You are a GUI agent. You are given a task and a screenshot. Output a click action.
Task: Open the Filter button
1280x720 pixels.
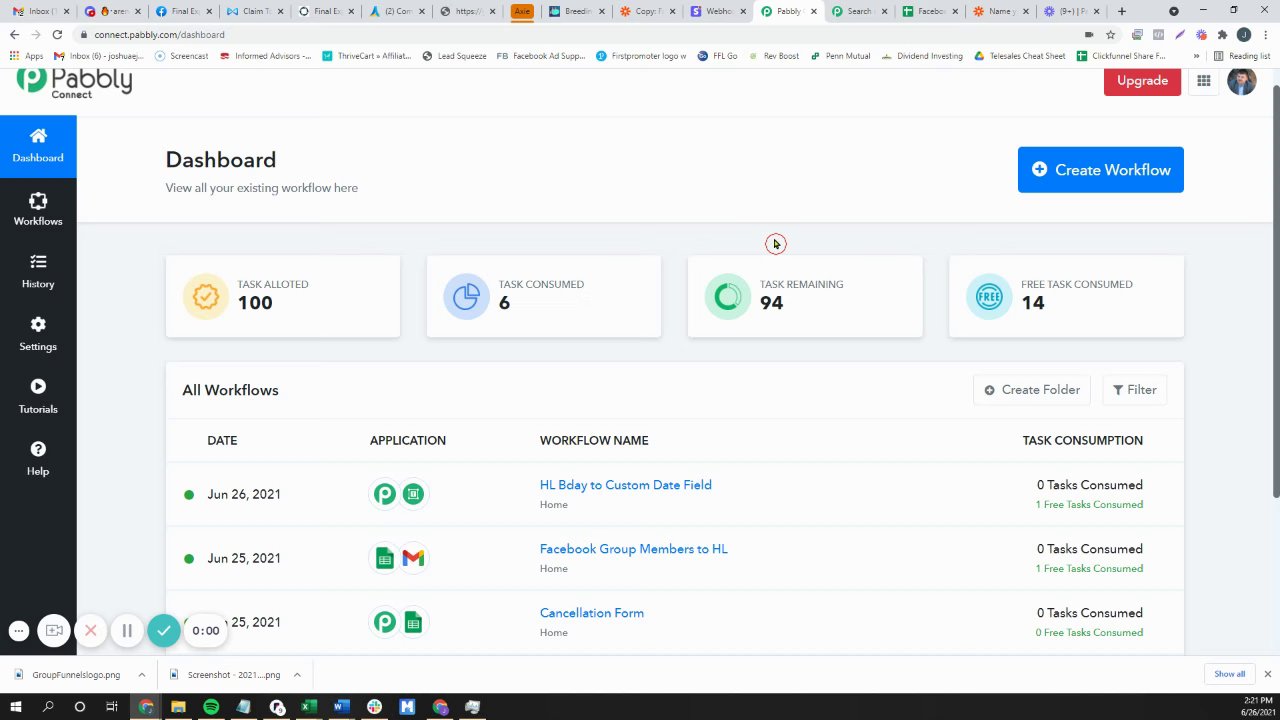point(1134,390)
